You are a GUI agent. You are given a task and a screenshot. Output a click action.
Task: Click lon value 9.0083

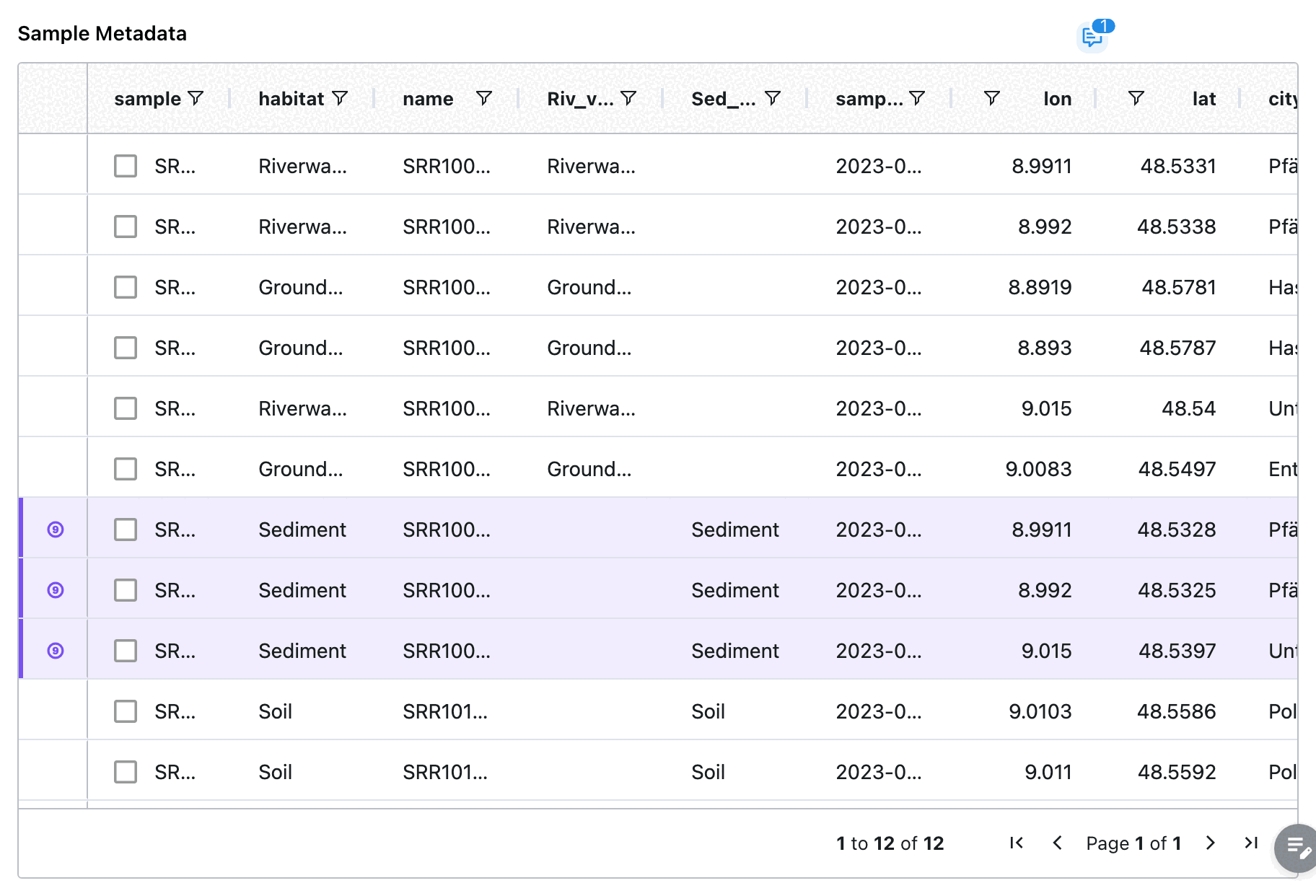(x=1038, y=469)
